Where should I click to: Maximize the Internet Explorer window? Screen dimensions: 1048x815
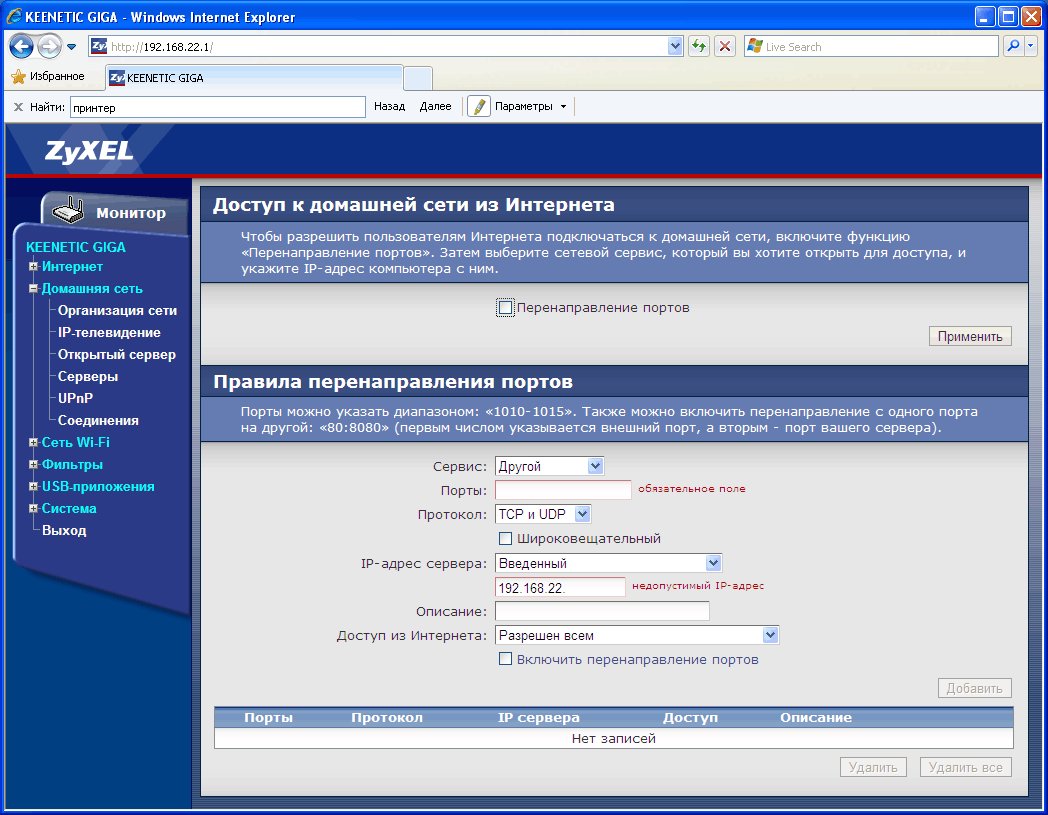pos(1008,16)
